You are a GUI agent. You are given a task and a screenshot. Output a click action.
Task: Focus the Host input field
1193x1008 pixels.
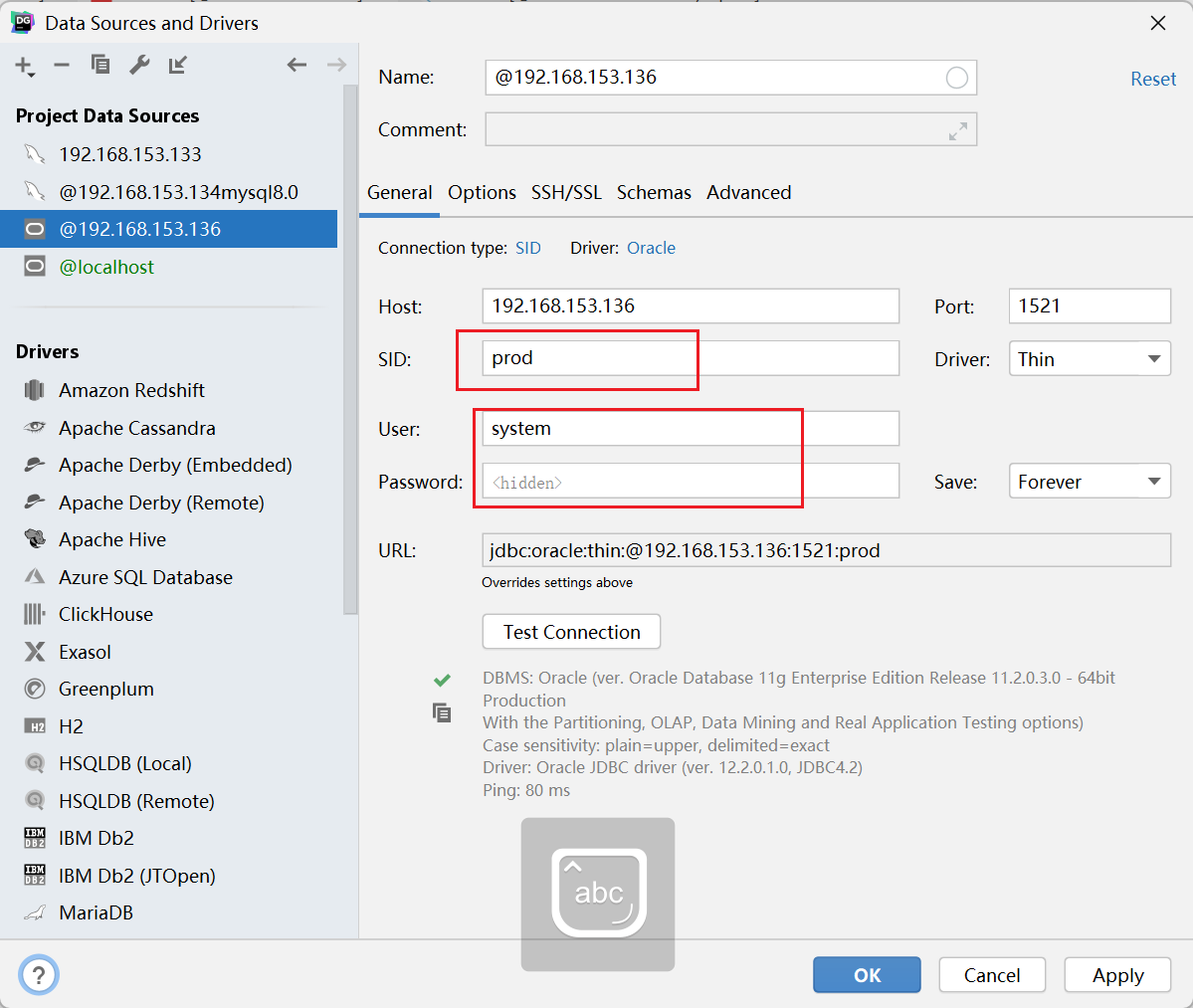click(x=691, y=305)
